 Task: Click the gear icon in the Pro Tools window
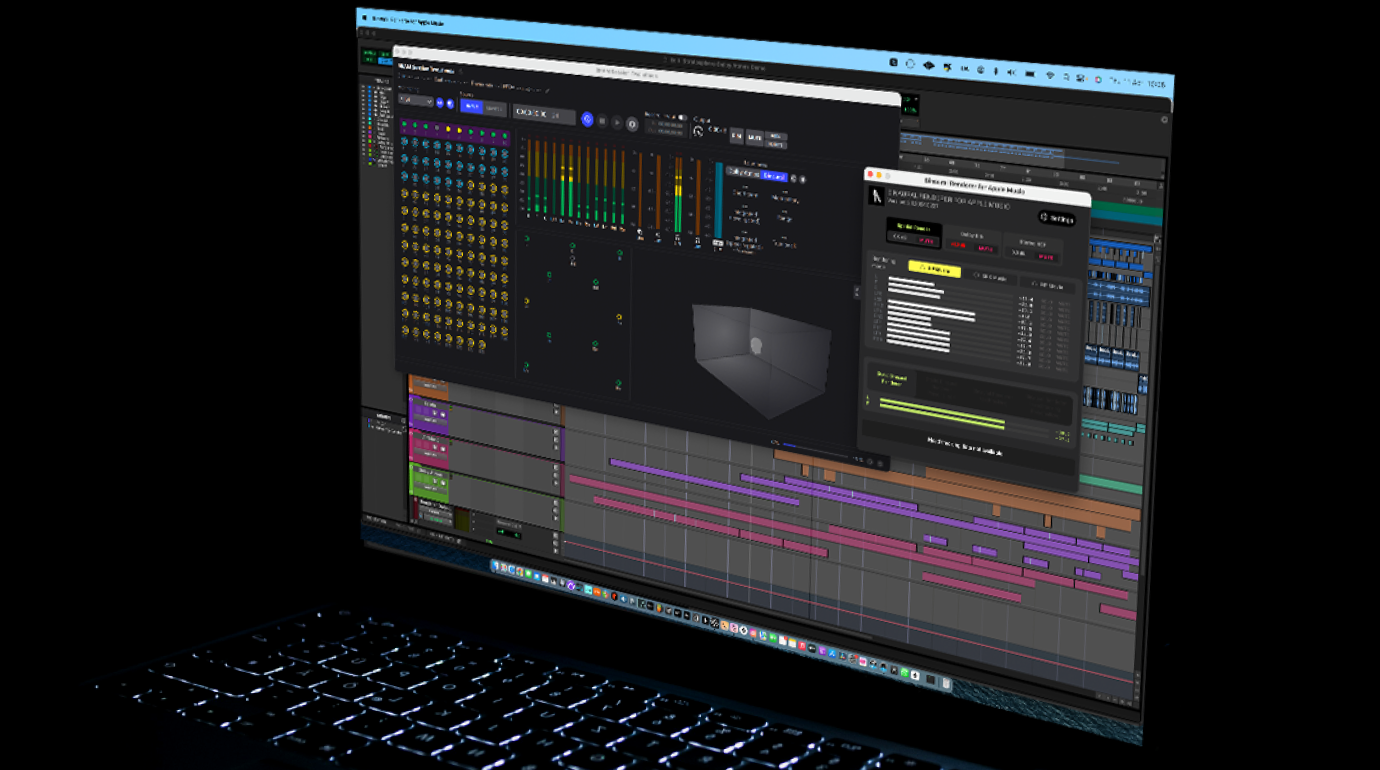click(x=1164, y=121)
